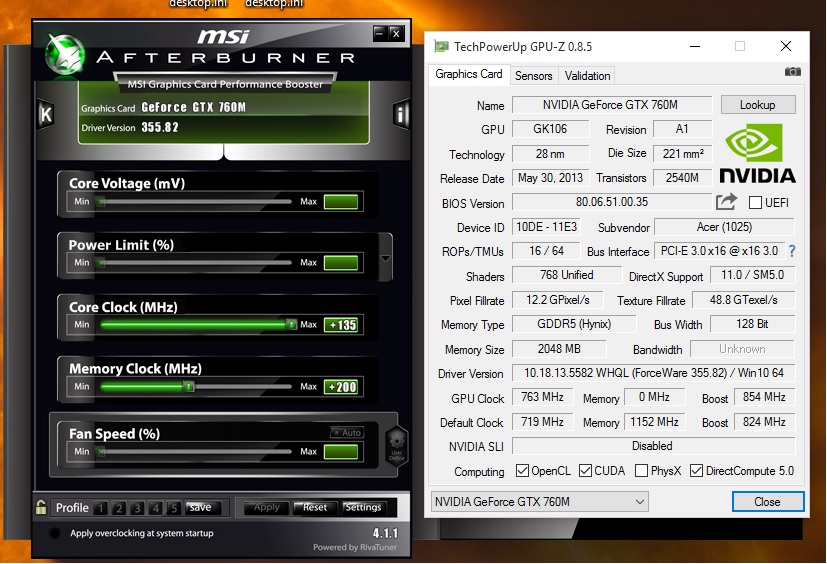Toggle the UEFI checkbox
The image size is (827, 564).
point(755,203)
